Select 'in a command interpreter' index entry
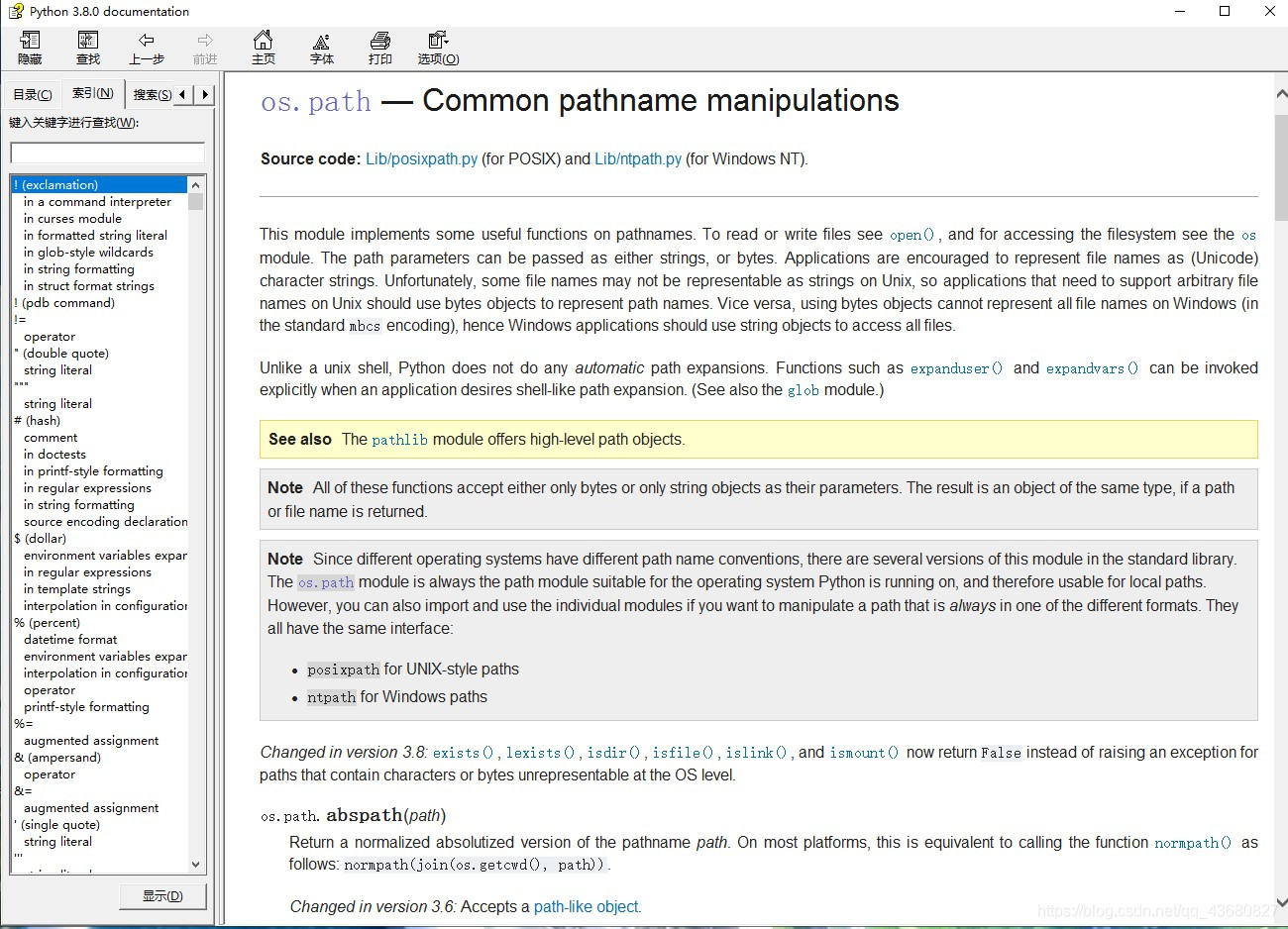Screen dimensions: 1288x929 [x=97, y=202]
